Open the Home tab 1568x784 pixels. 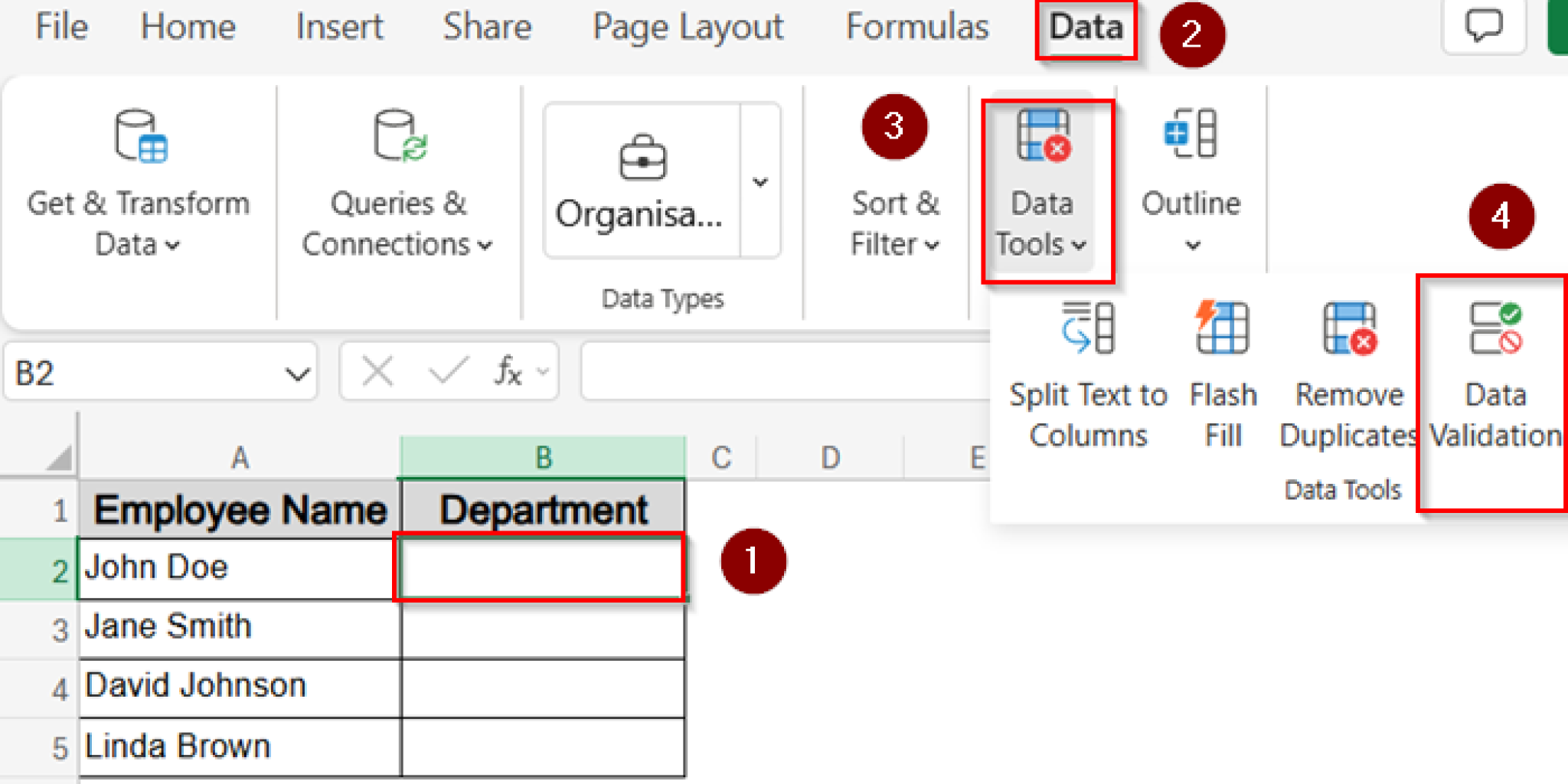(188, 28)
